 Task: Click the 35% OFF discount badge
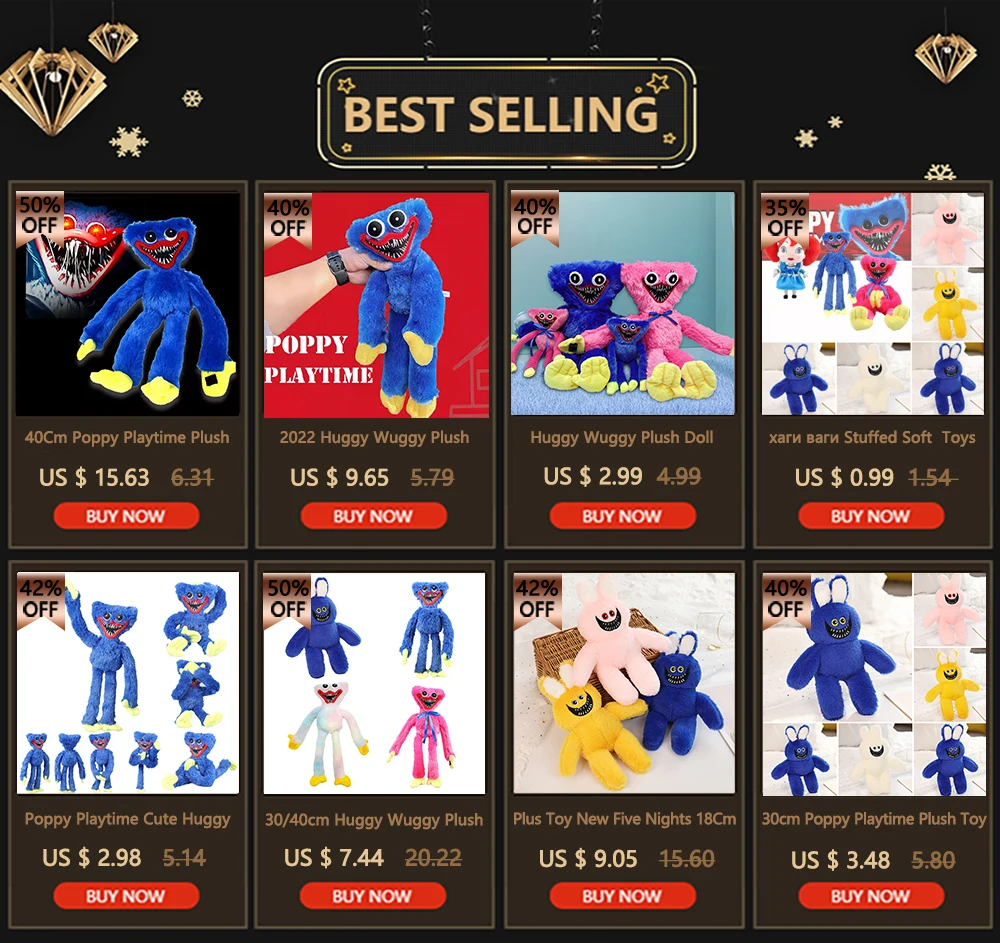pyautogui.click(x=785, y=219)
